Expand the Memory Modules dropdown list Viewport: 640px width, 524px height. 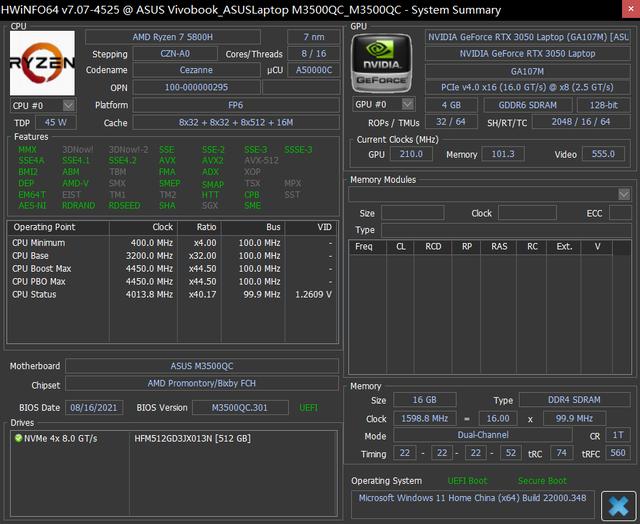pyautogui.click(x=624, y=194)
